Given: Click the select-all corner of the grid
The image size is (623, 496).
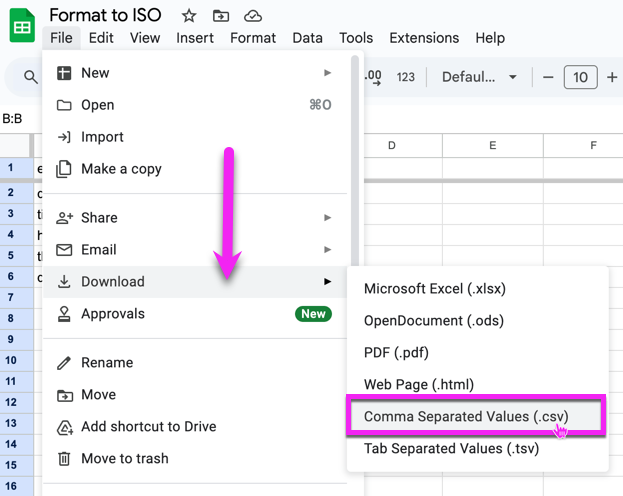Looking at the screenshot, I should click(17, 145).
